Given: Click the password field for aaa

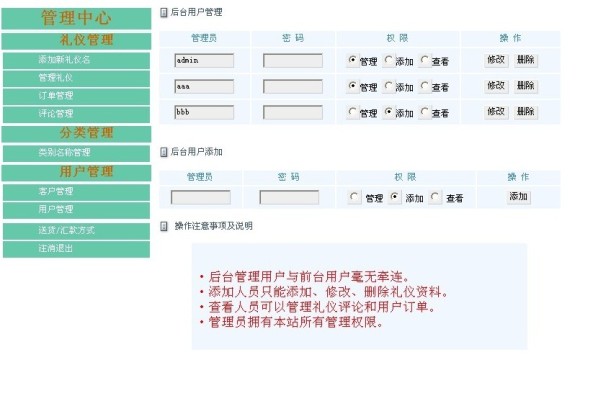Looking at the screenshot, I should 293,87.
